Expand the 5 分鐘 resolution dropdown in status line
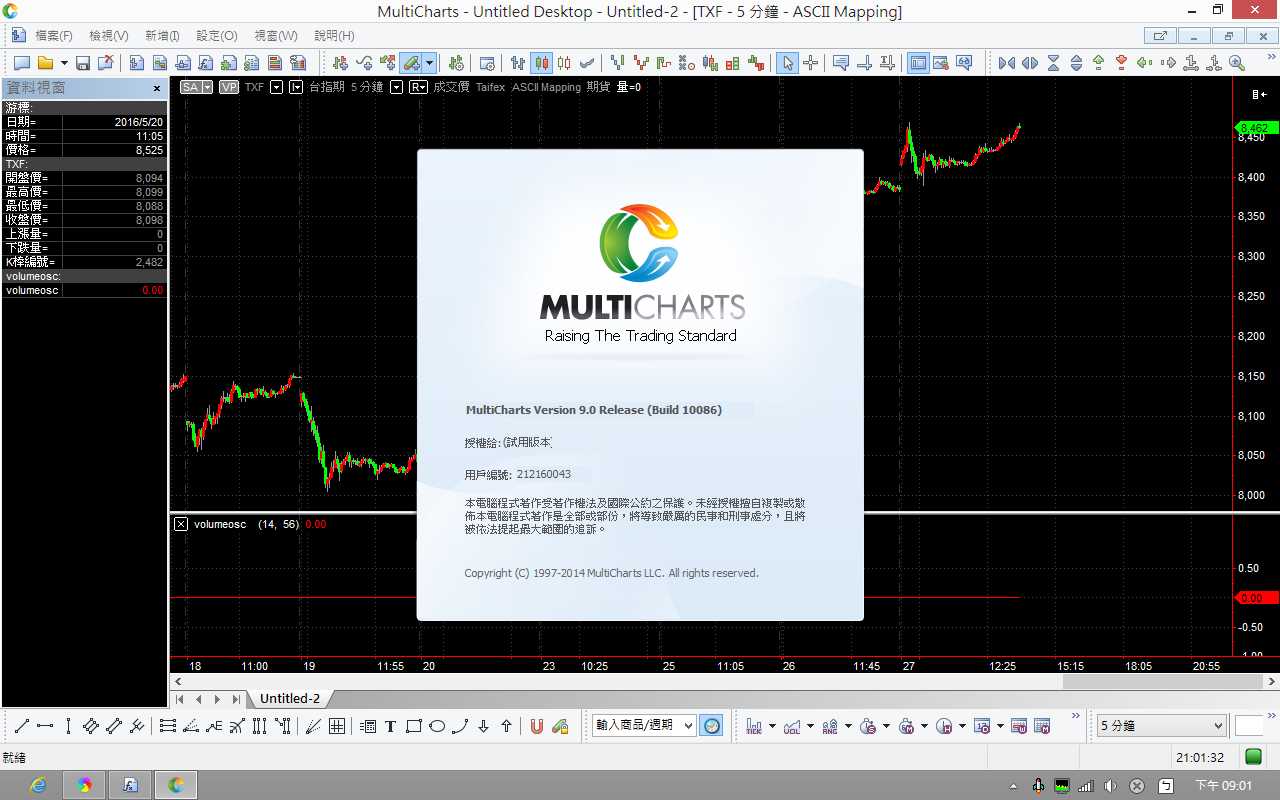 click(x=396, y=87)
